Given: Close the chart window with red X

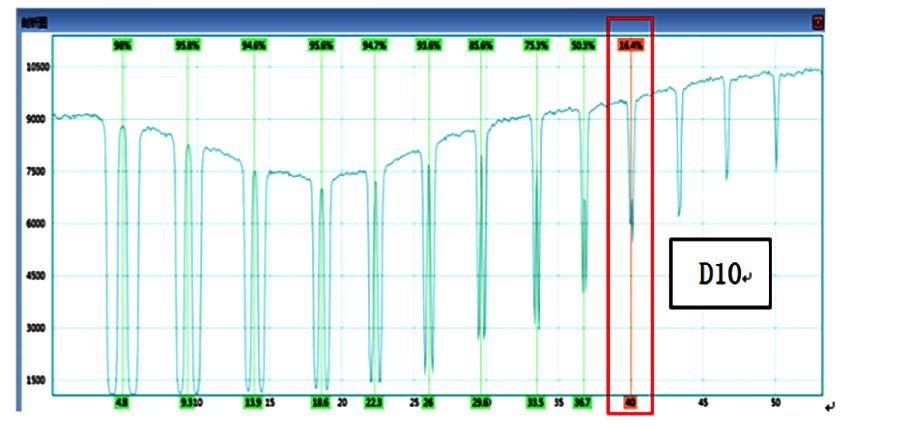Looking at the screenshot, I should (x=818, y=22).
